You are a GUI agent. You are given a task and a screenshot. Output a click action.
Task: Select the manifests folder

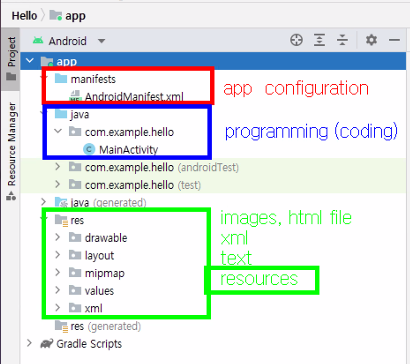(x=93, y=79)
